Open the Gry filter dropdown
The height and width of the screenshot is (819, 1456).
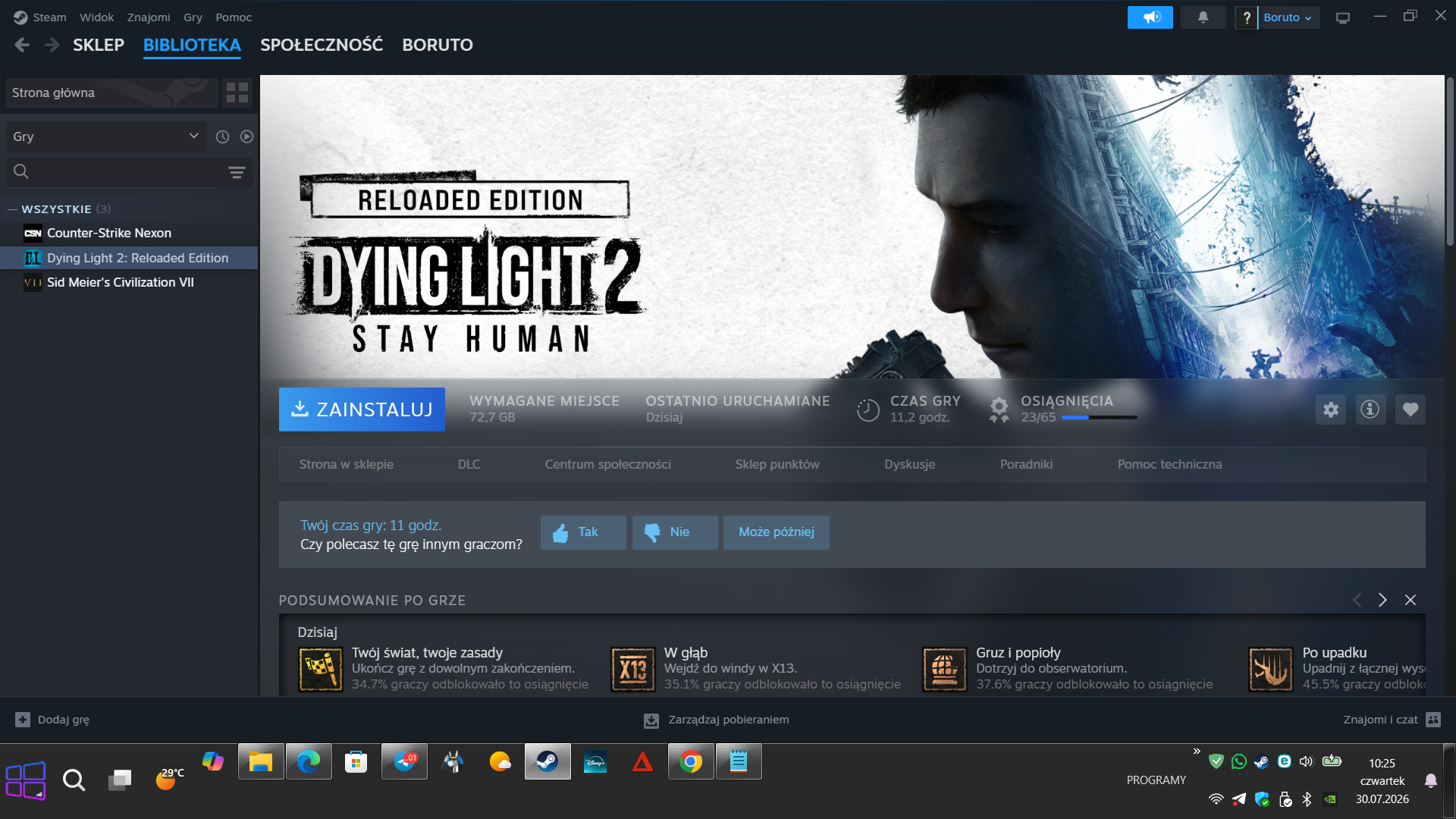(x=106, y=136)
